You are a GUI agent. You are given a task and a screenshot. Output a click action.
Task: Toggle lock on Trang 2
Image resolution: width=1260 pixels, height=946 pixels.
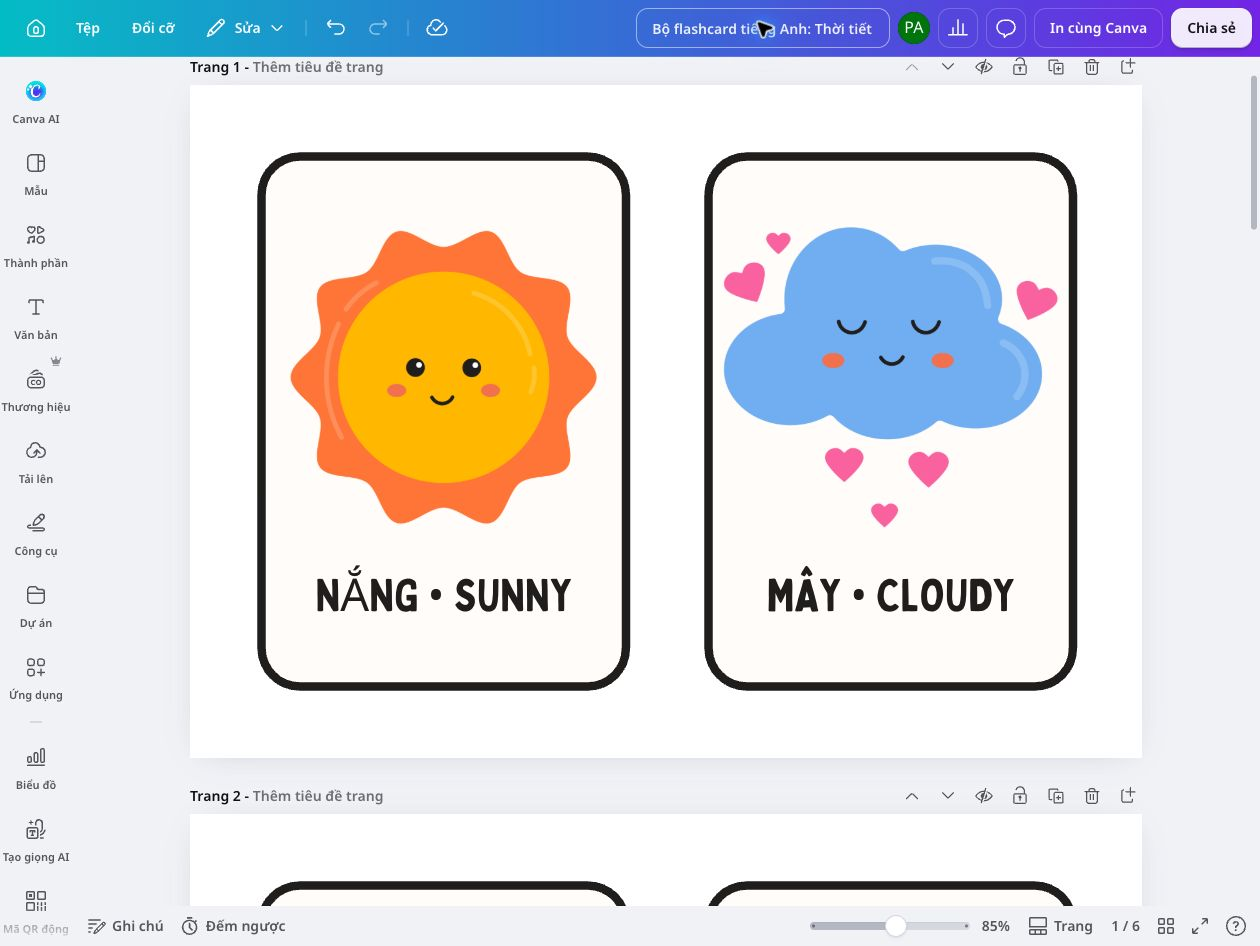coord(1019,796)
